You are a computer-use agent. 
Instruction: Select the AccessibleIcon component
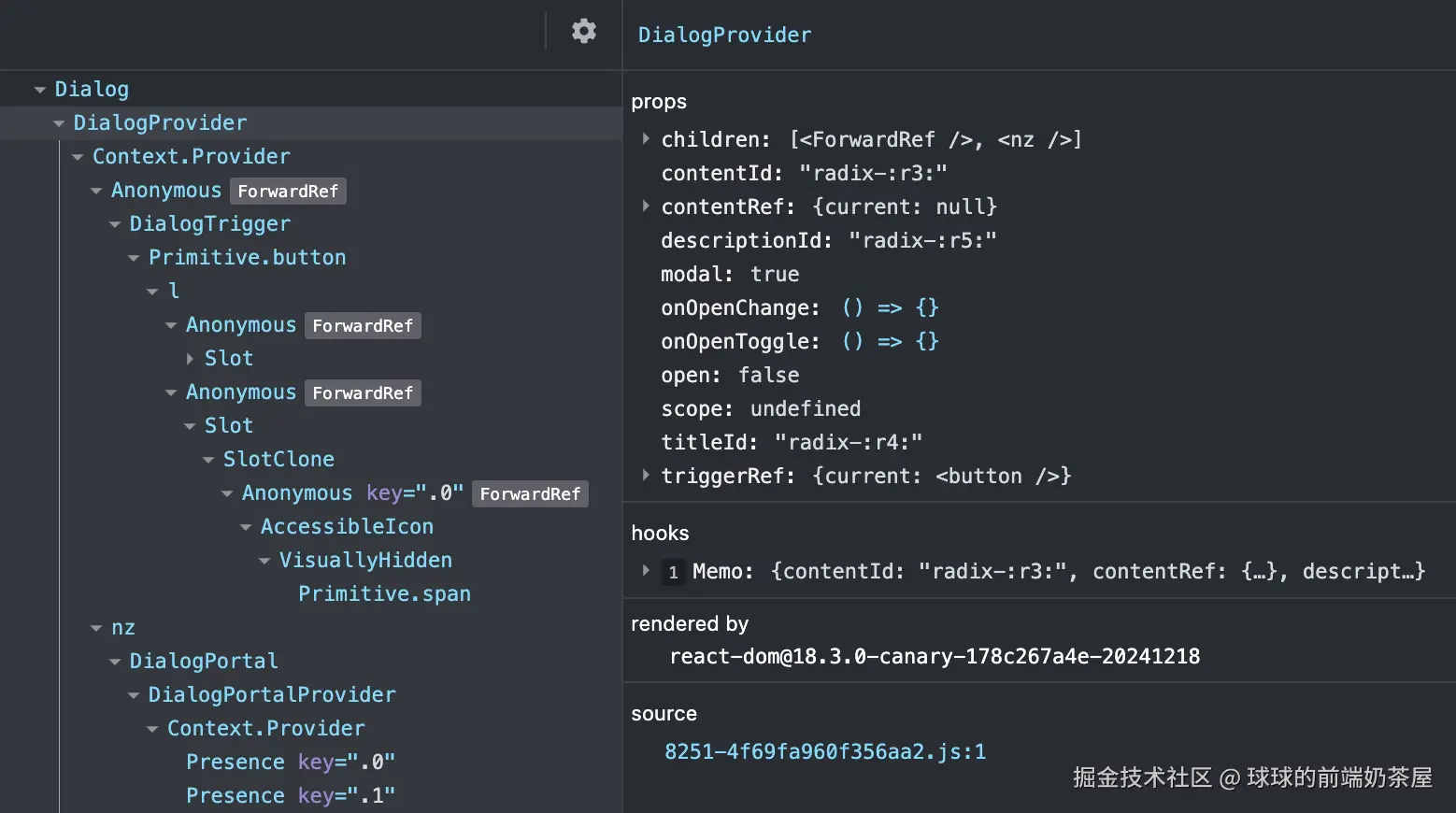click(x=347, y=527)
